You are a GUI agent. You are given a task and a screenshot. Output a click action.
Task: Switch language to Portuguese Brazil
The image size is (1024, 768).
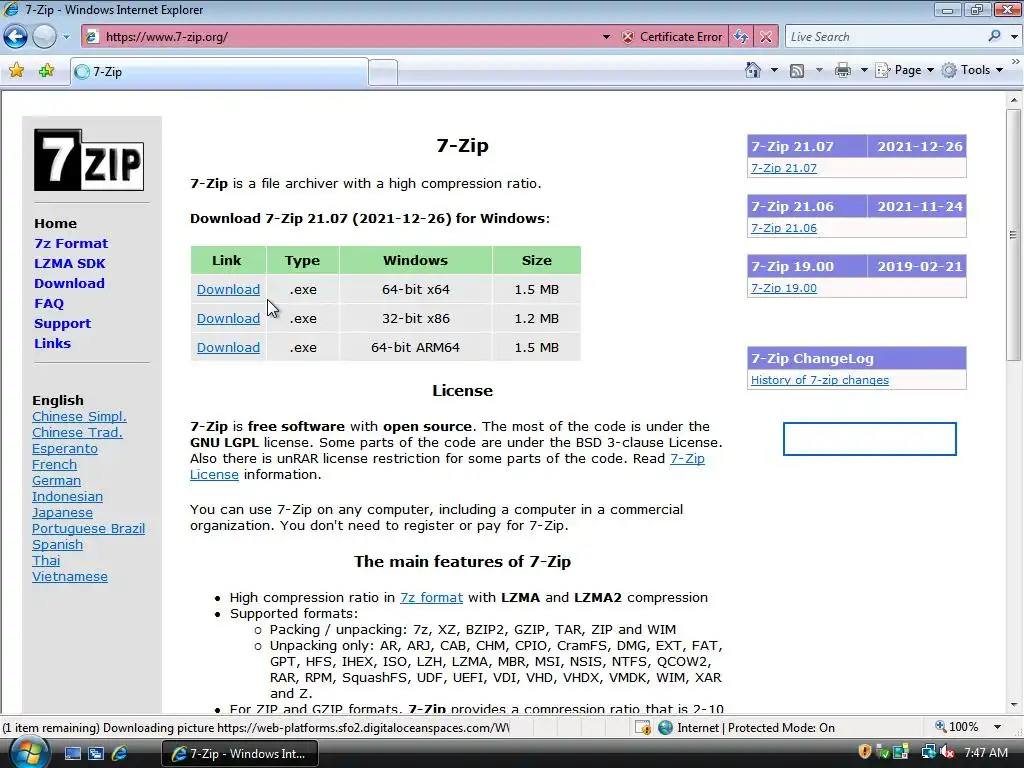tap(88, 528)
